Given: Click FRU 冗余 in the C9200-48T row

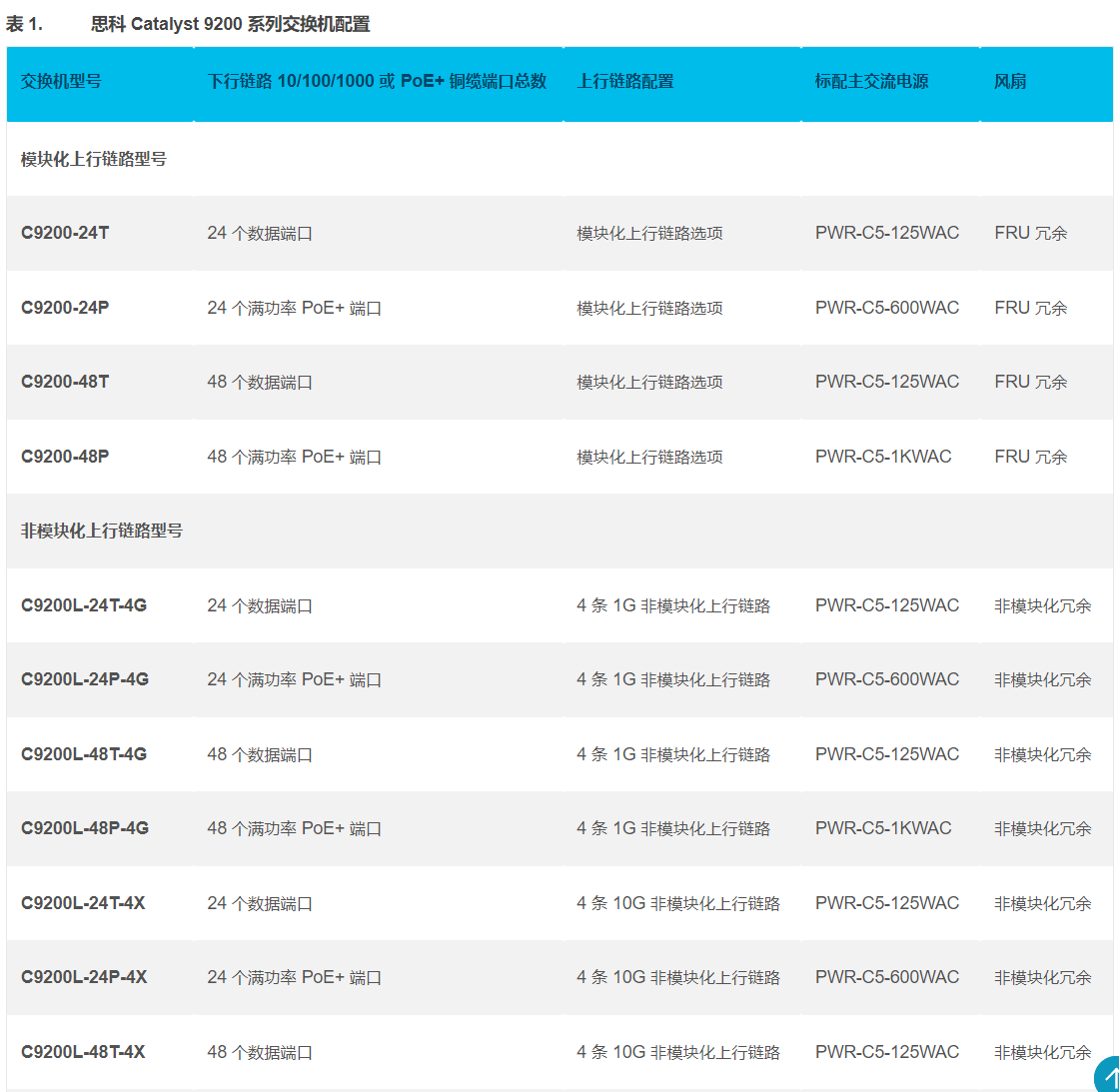Looking at the screenshot, I should (1030, 382).
